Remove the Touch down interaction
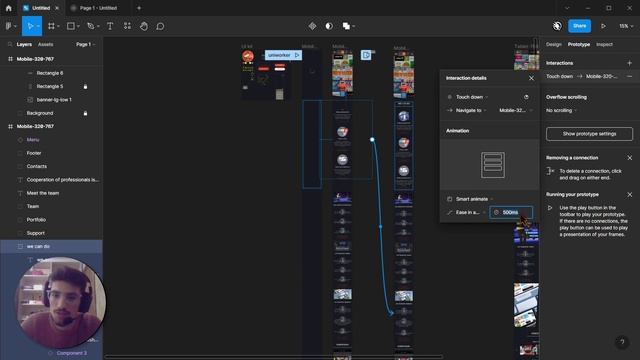 click(x=629, y=76)
